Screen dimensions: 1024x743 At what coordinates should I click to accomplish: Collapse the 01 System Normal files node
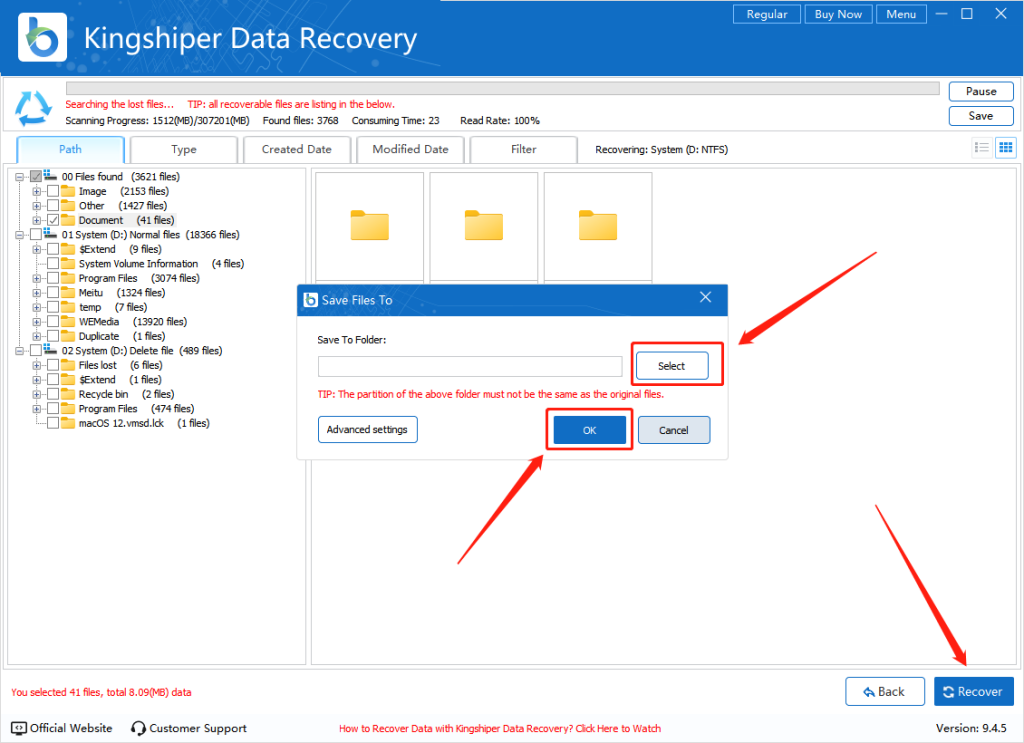tap(20, 234)
